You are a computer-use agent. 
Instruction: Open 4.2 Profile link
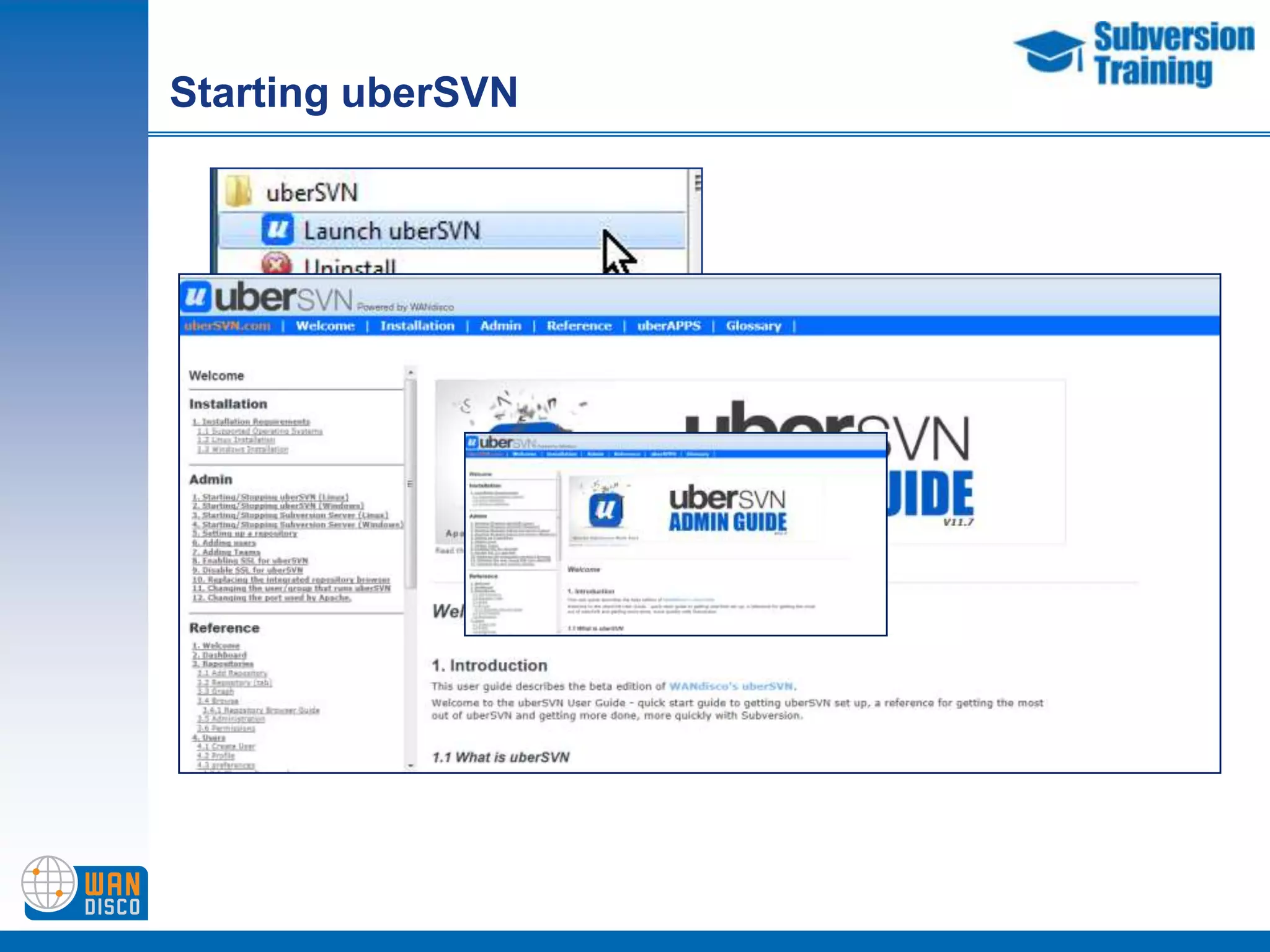click(216, 756)
